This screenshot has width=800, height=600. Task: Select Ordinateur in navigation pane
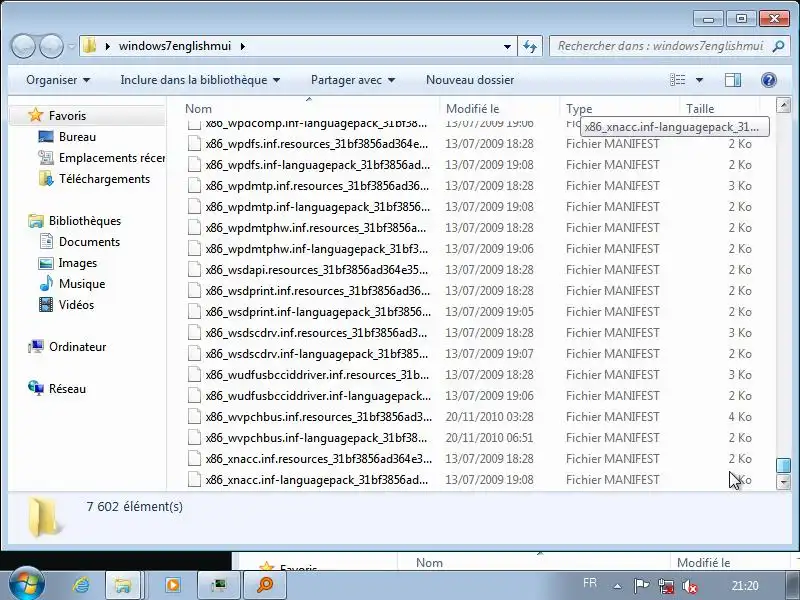(x=67, y=347)
